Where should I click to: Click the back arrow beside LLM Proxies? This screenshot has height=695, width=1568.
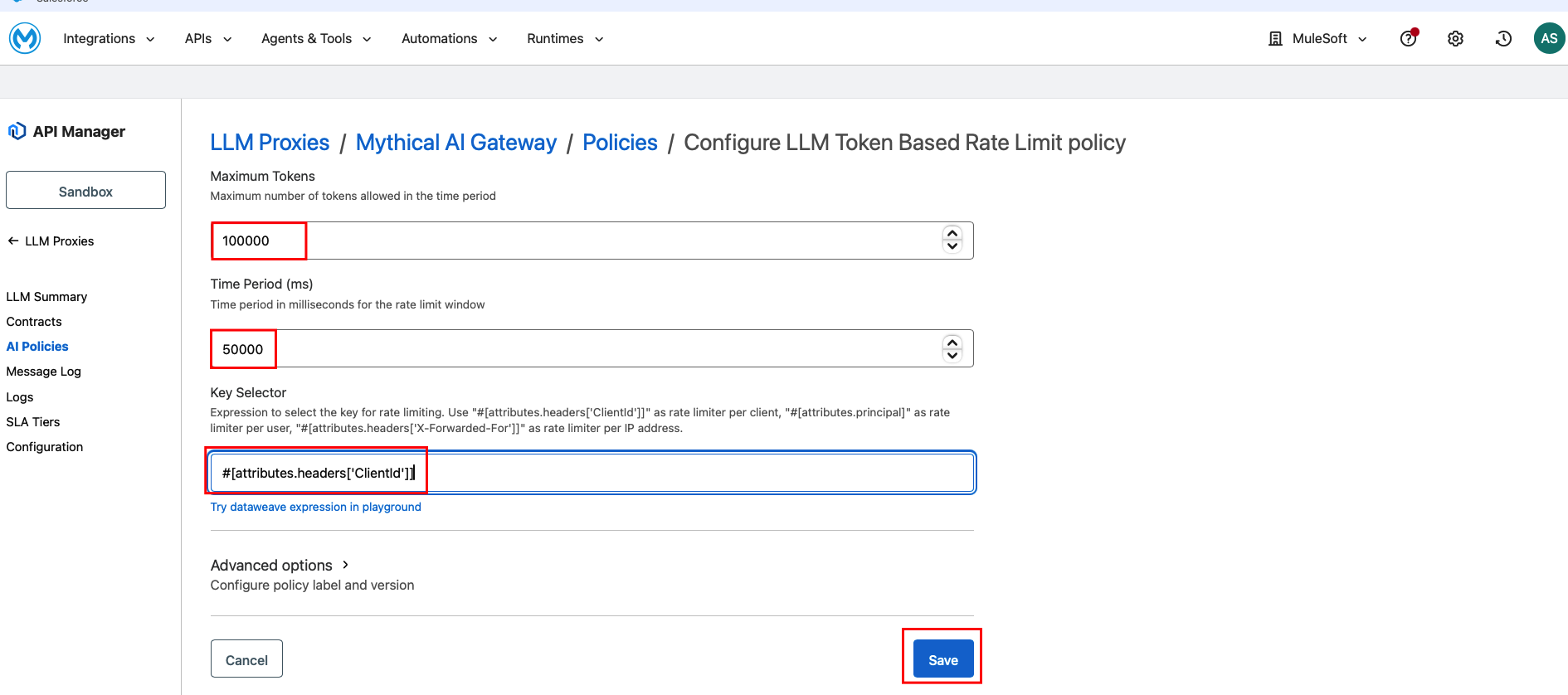[13, 241]
